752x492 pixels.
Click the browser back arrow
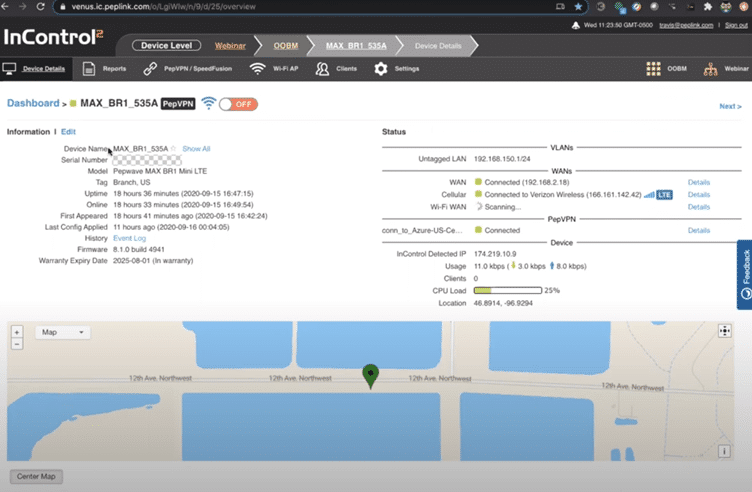5,7
